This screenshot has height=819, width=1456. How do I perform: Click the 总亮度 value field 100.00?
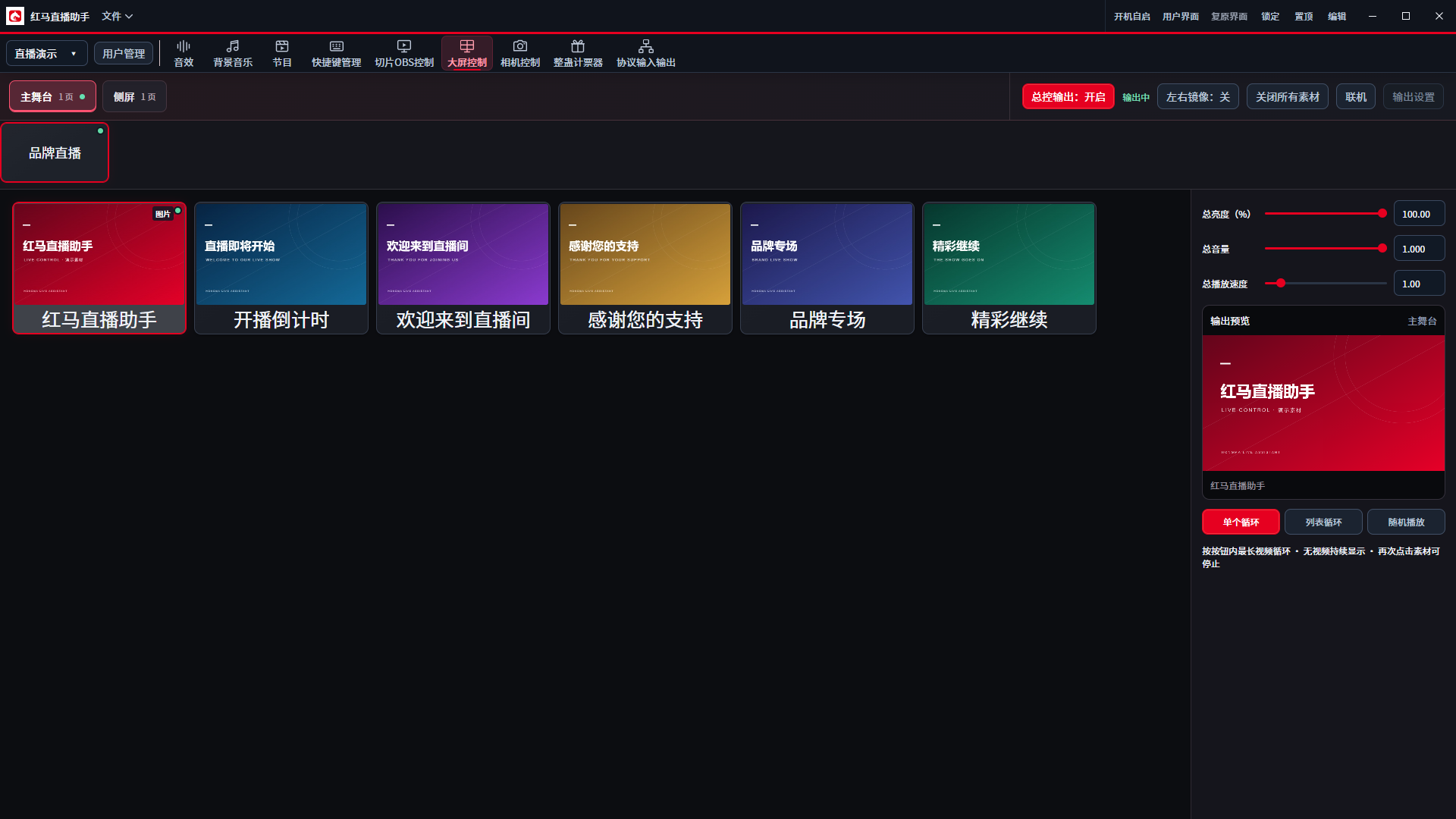pos(1419,214)
